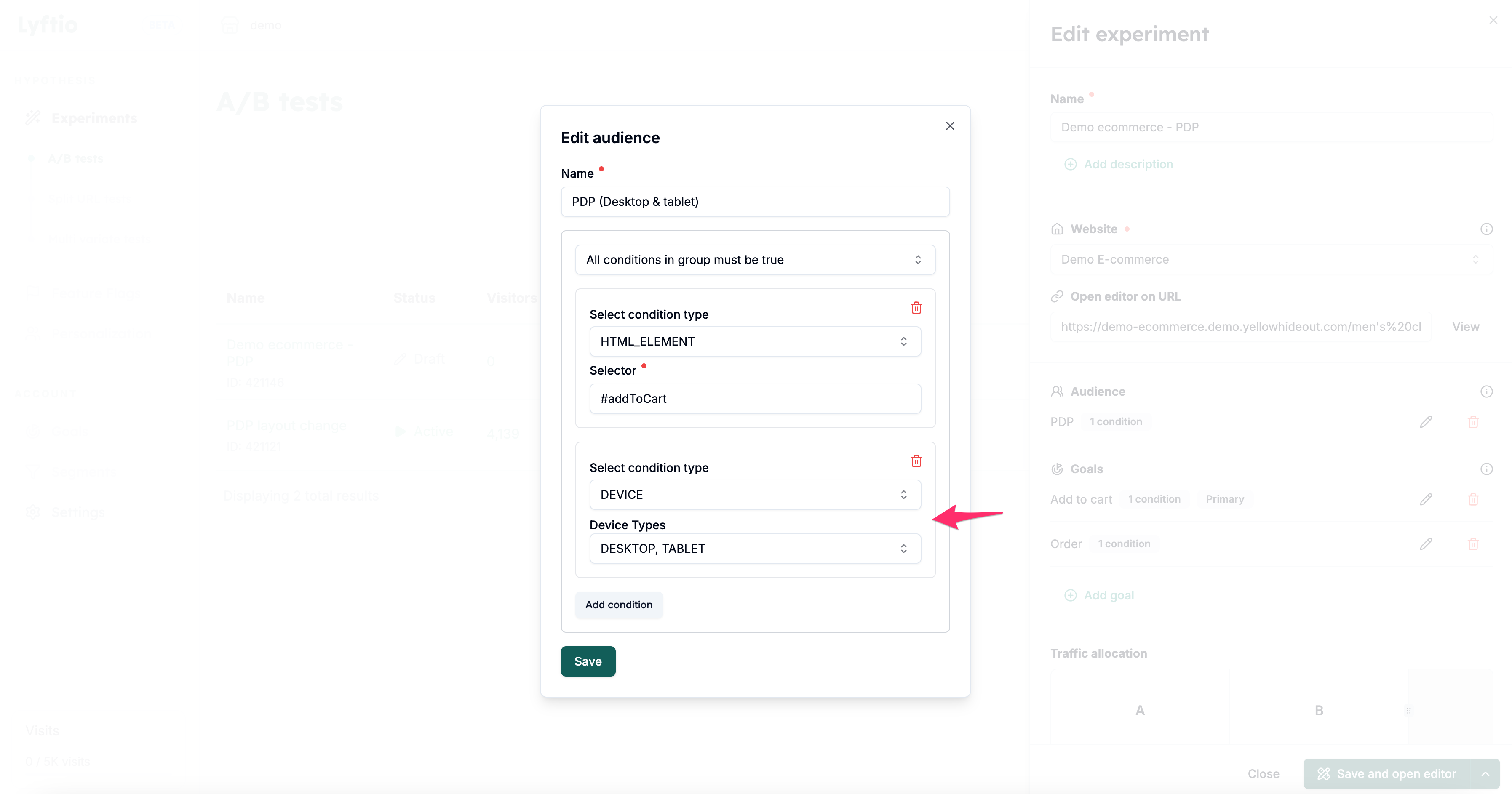
Task: Open DEVICE condition type dropdown
Action: [x=755, y=494]
